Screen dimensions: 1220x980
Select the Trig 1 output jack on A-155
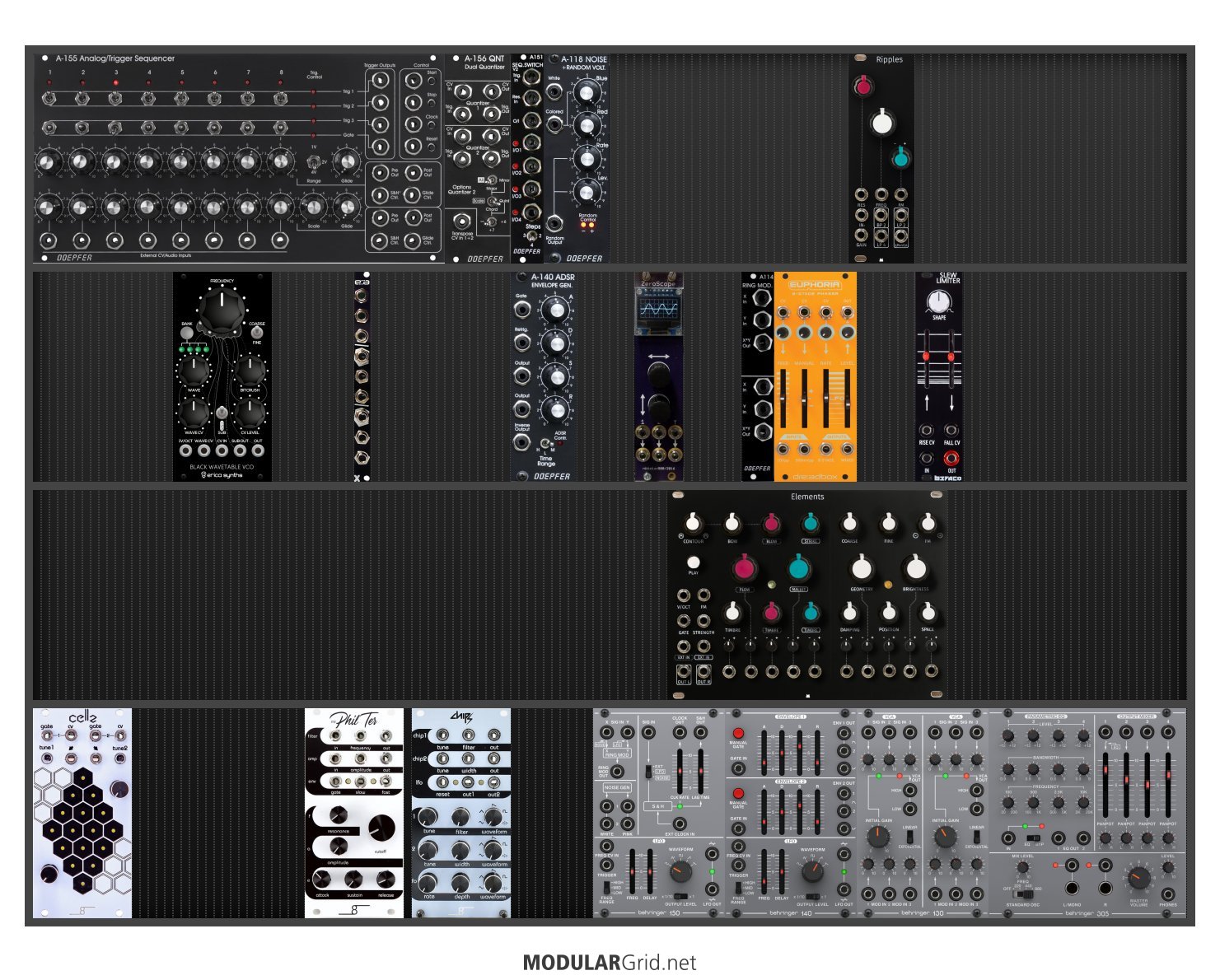click(380, 82)
